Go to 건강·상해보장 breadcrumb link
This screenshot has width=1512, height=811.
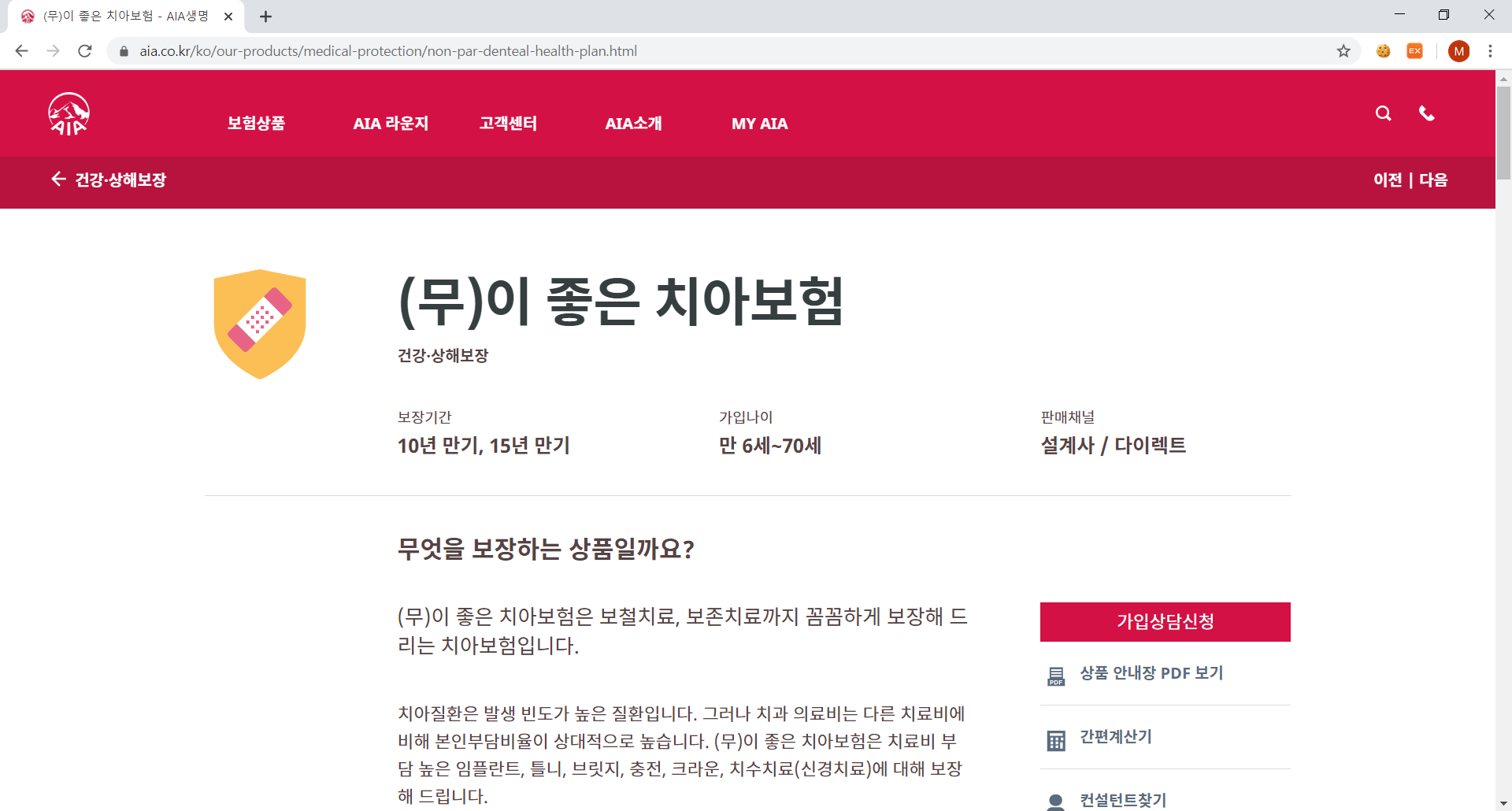tap(120, 180)
